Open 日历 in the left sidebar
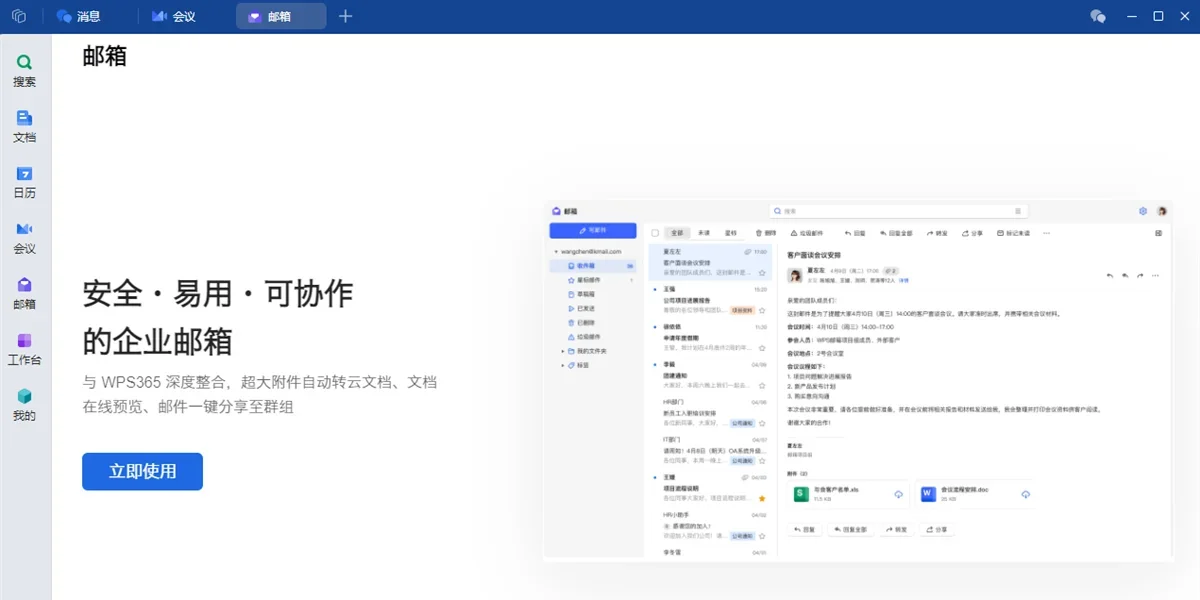This screenshot has height=600, width=1200. [25, 183]
